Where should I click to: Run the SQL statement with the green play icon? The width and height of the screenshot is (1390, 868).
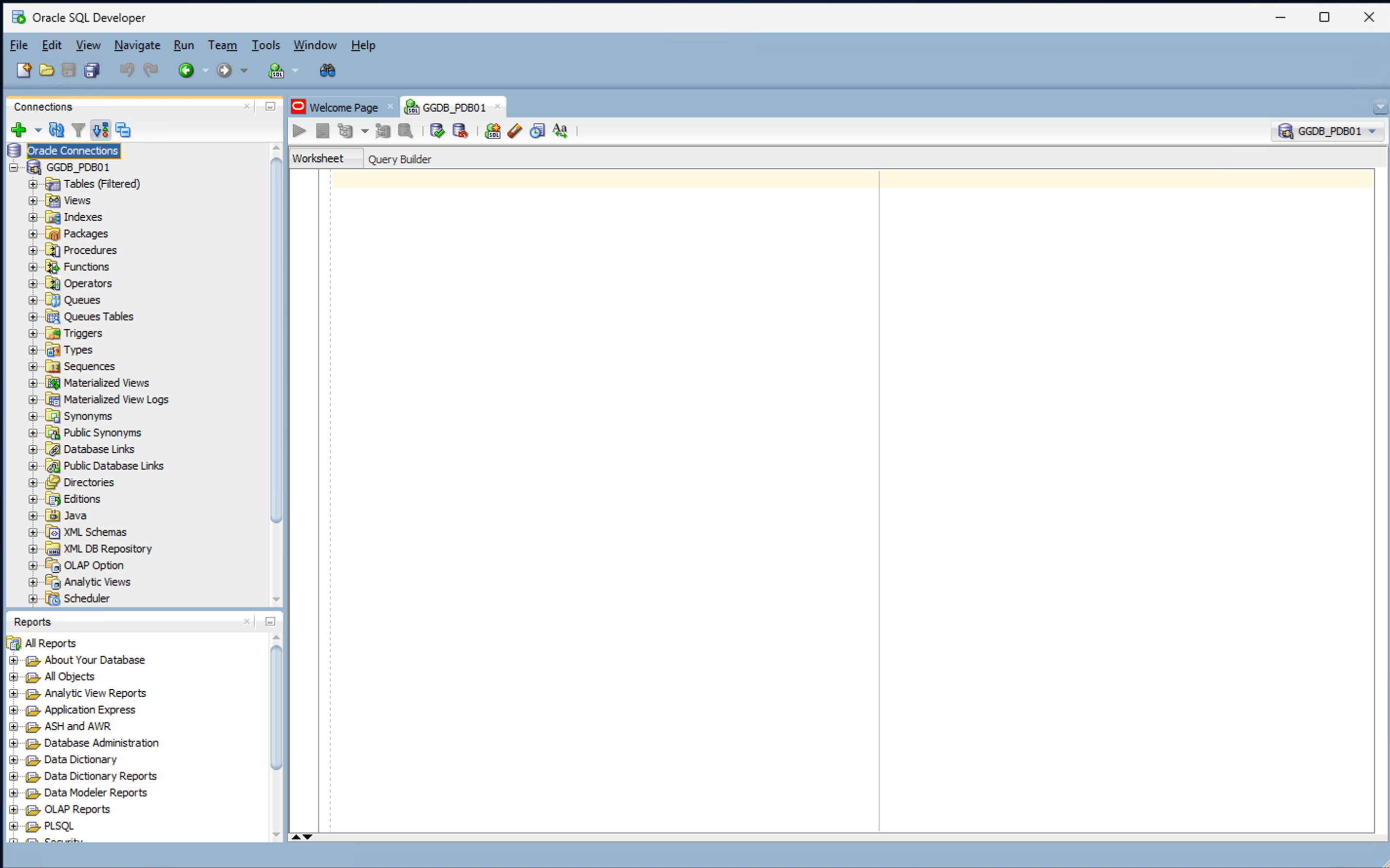click(x=299, y=131)
